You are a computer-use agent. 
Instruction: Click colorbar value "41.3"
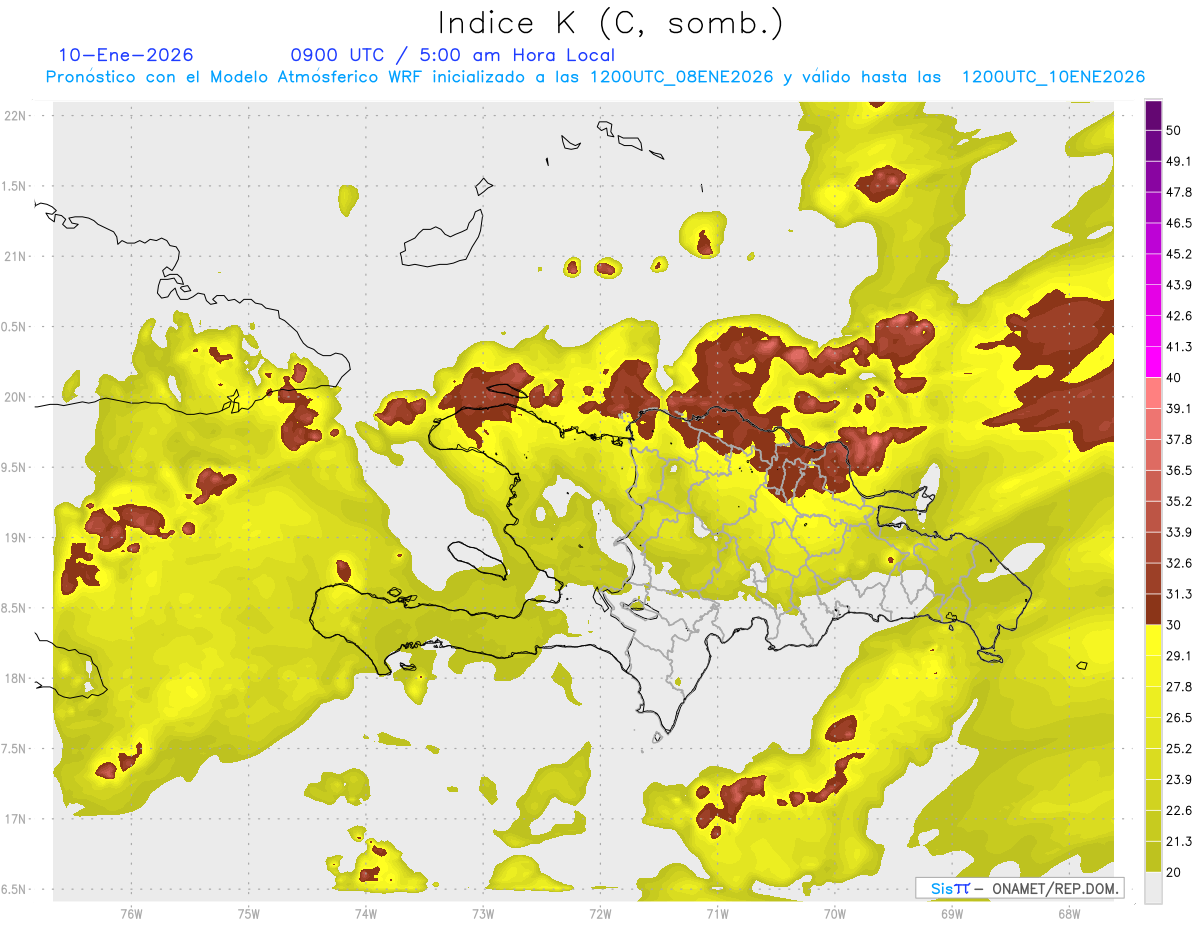pos(1179,347)
